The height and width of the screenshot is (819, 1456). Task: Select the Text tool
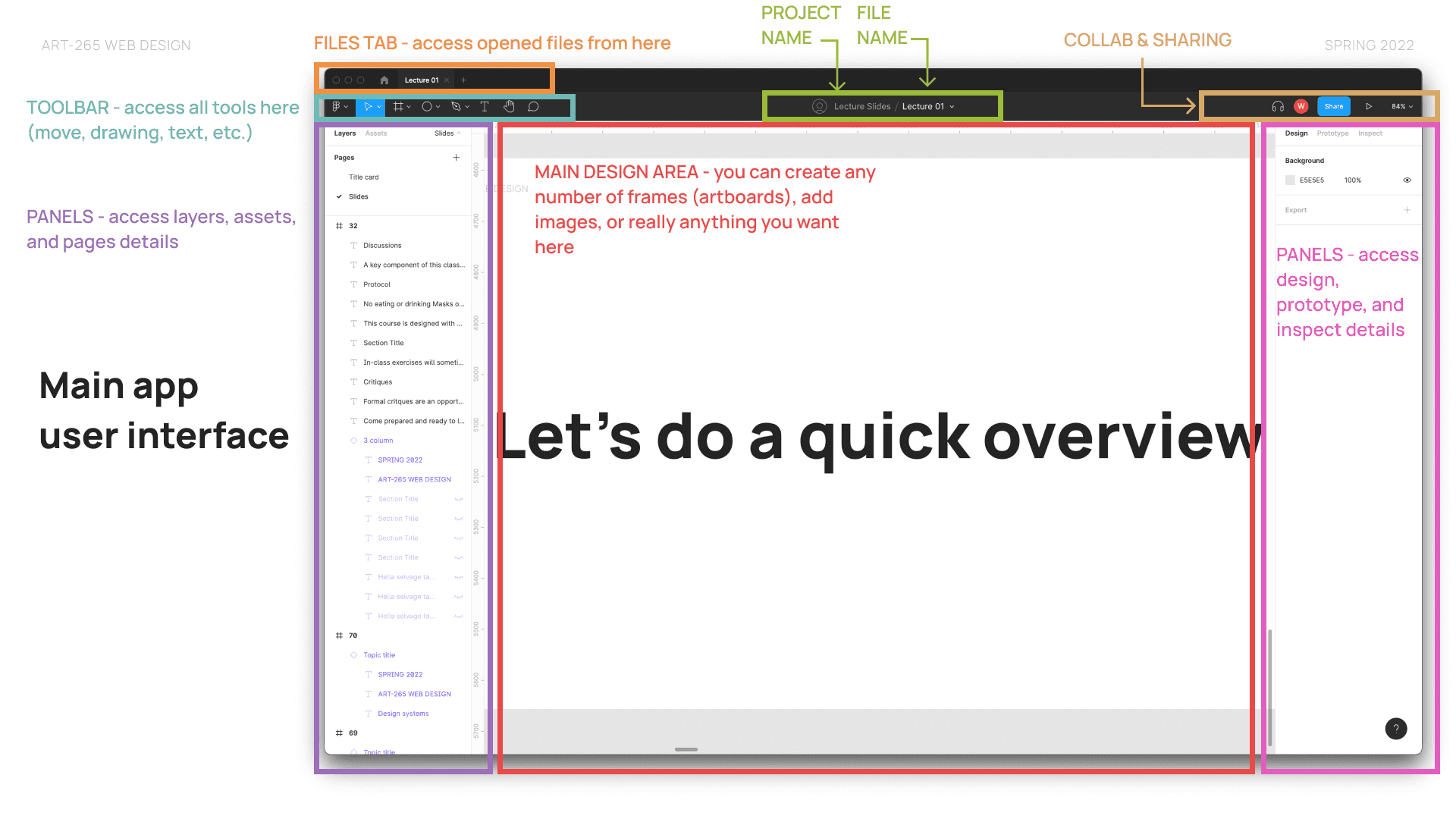[x=484, y=106]
